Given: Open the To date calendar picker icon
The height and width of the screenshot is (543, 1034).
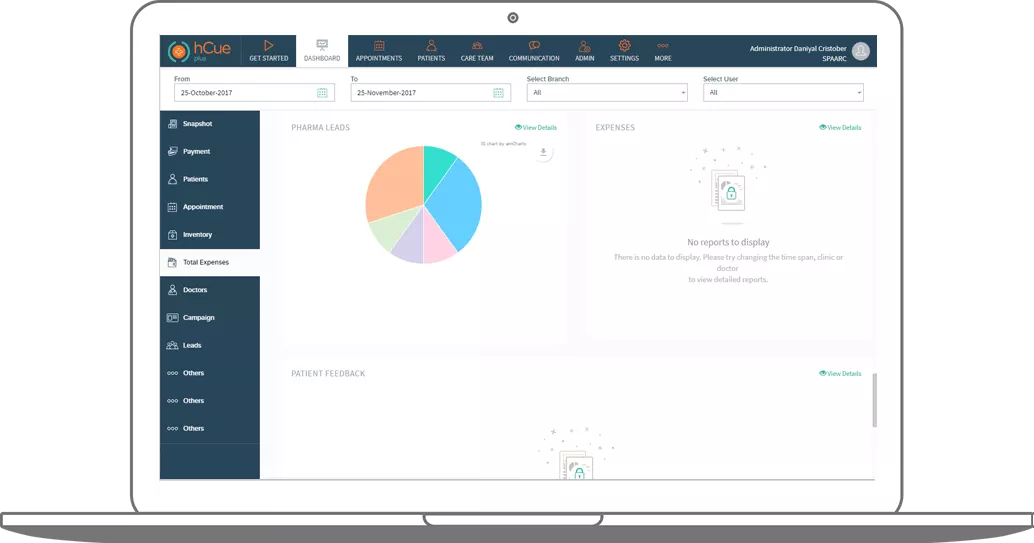Looking at the screenshot, I should pos(499,93).
